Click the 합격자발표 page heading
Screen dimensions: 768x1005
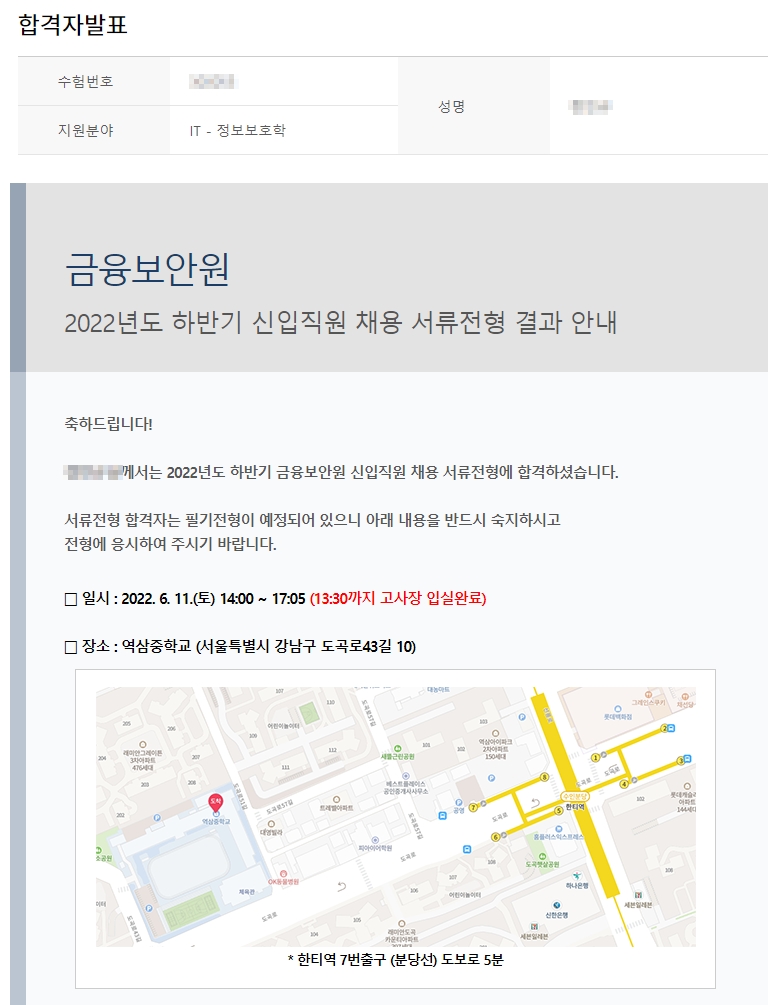(72, 24)
